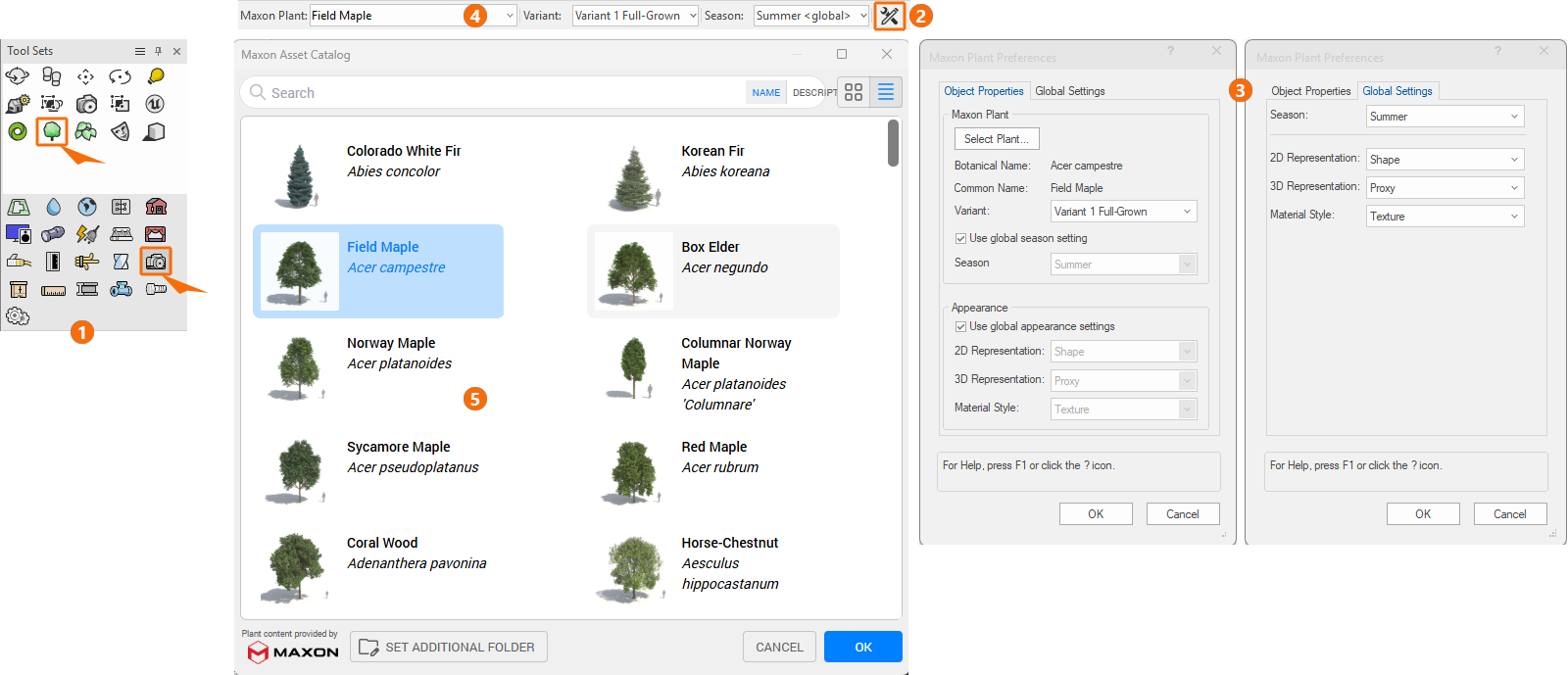Open the Tool Sets panel menu
This screenshot has height=675, width=1568.
(x=140, y=51)
